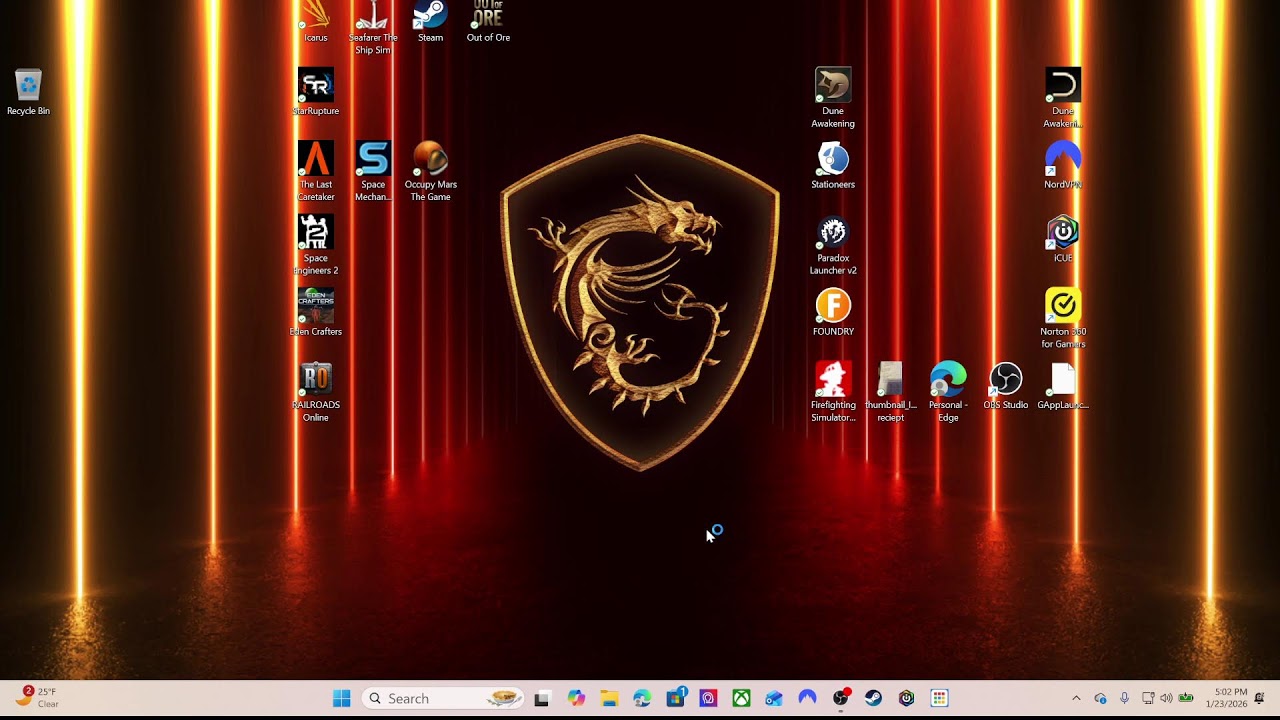
Task: Open the OneDrive tray icon
Action: (1101, 698)
